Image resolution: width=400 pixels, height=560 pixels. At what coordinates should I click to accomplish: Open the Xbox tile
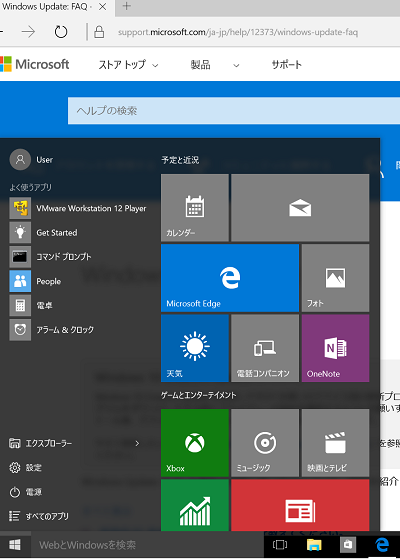[x=195, y=443]
